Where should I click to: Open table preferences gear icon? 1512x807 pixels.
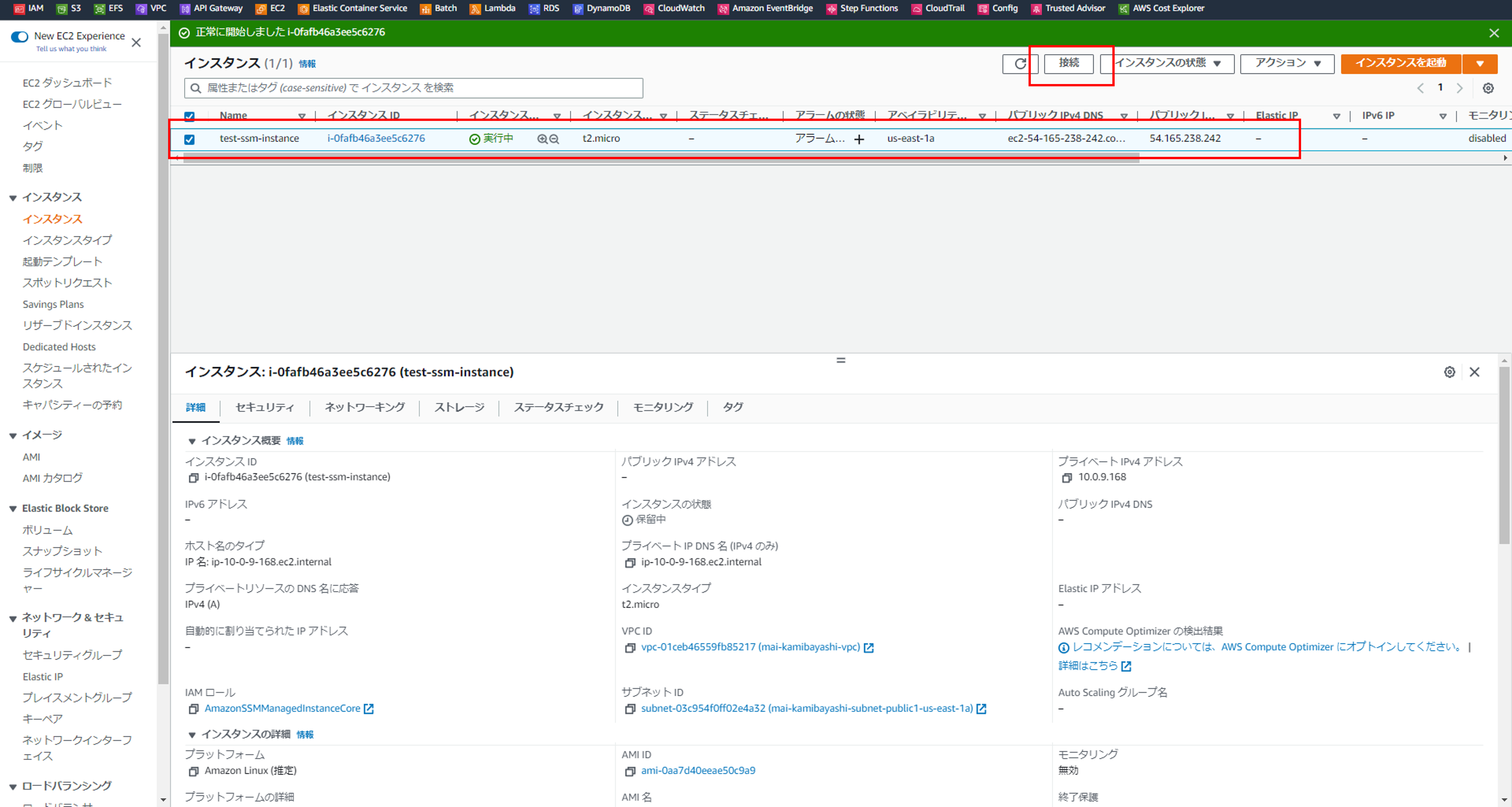1488,88
